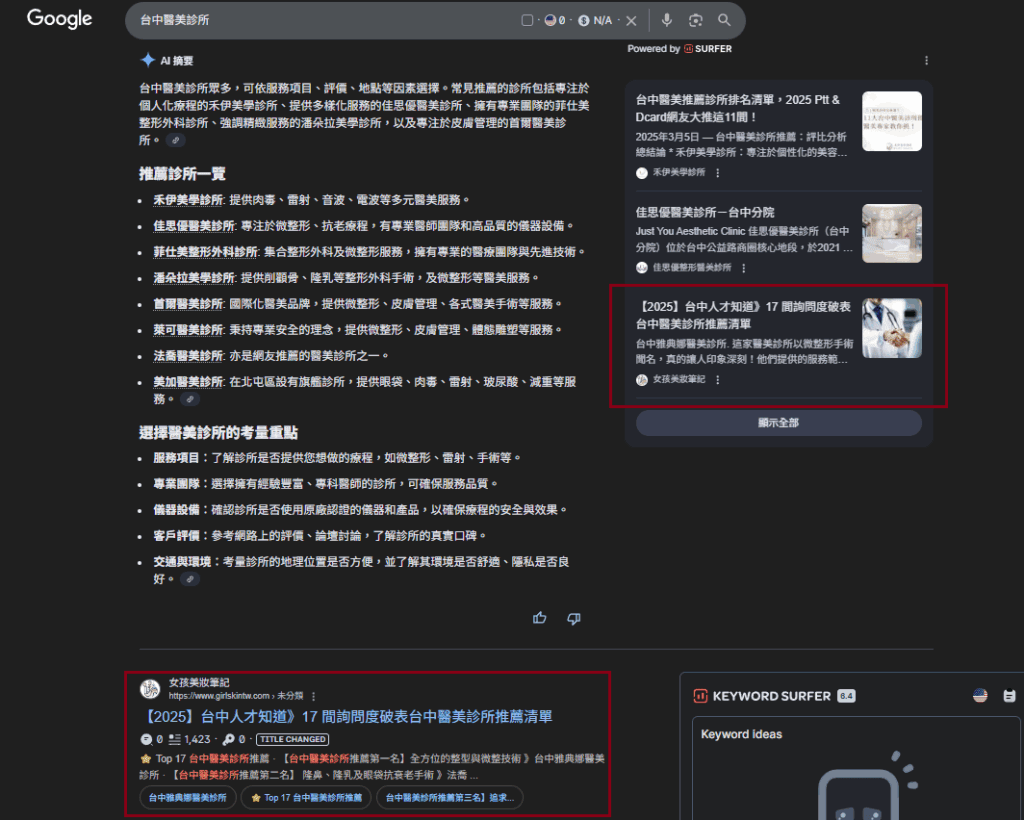Open 佳思優醫美診所 link in list
This screenshot has width=1024, height=820.
(x=194, y=226)
